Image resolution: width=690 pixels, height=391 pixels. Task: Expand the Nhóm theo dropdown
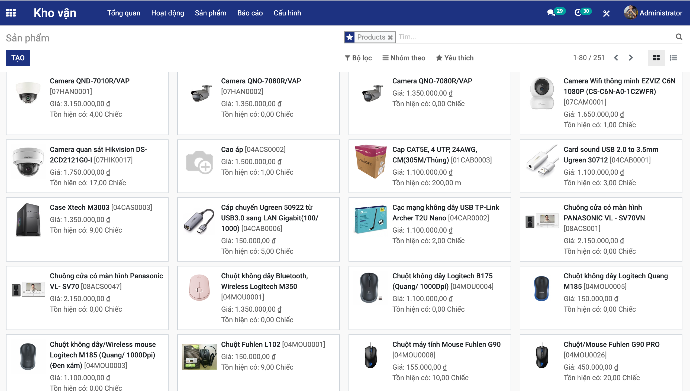click(404, 58)
